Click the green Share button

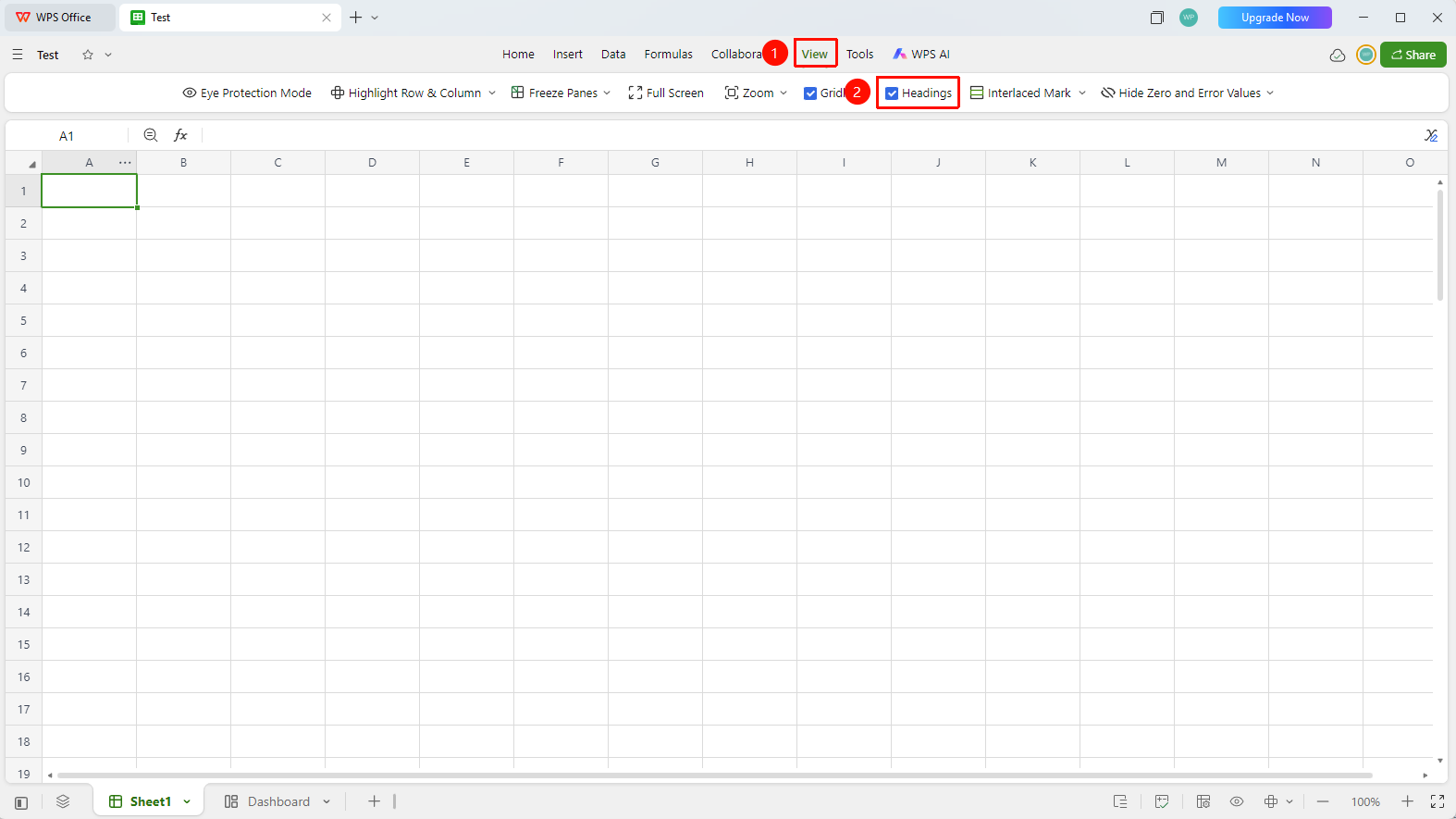1413,55
